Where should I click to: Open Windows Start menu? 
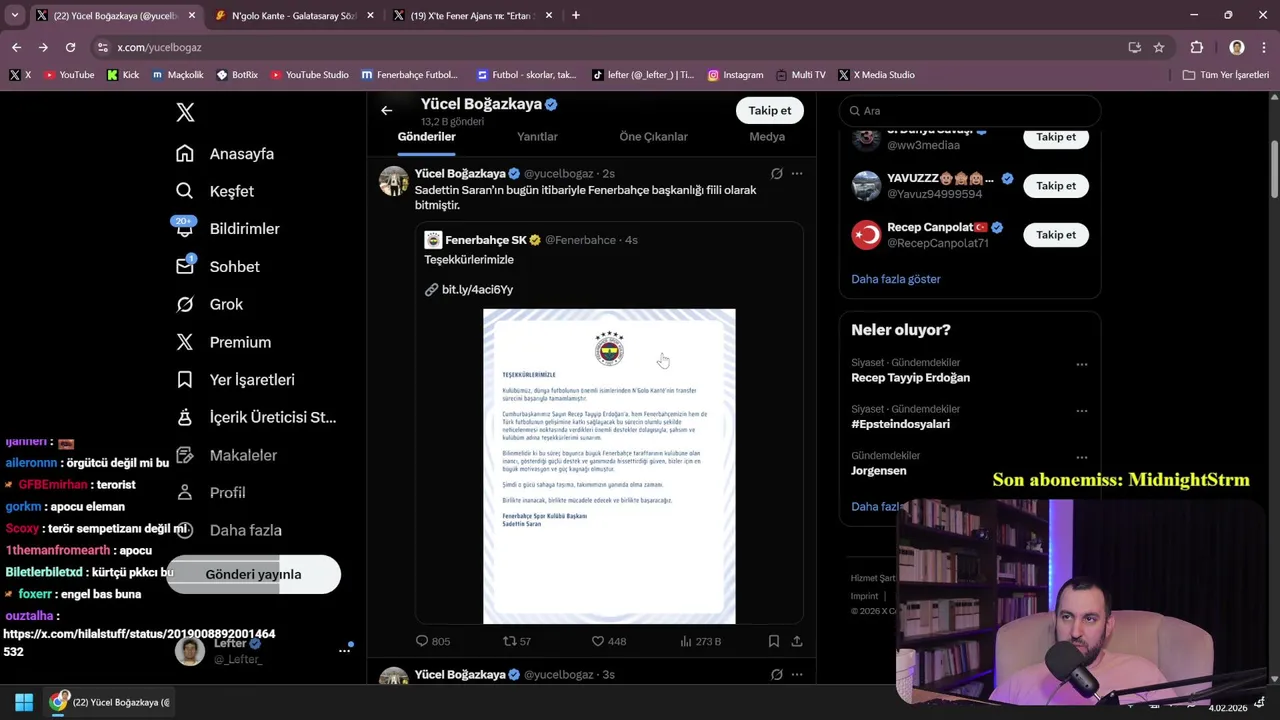24,702
